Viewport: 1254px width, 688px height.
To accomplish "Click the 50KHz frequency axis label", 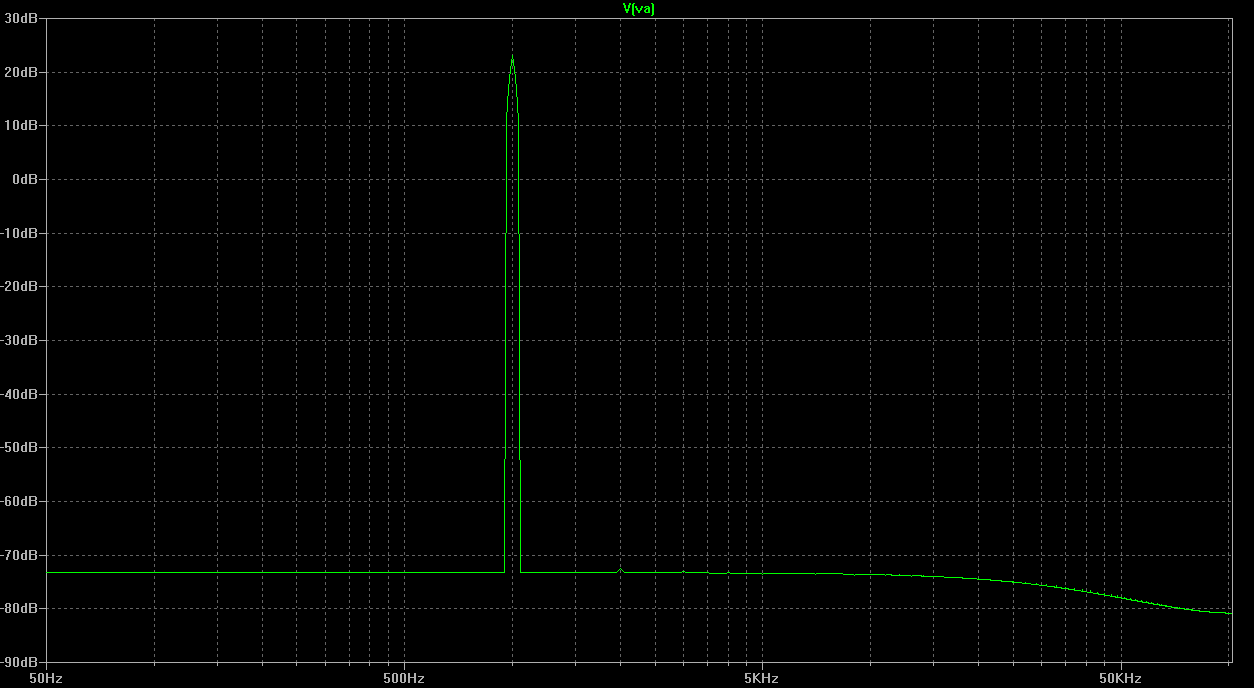I will coord(1120,678).
